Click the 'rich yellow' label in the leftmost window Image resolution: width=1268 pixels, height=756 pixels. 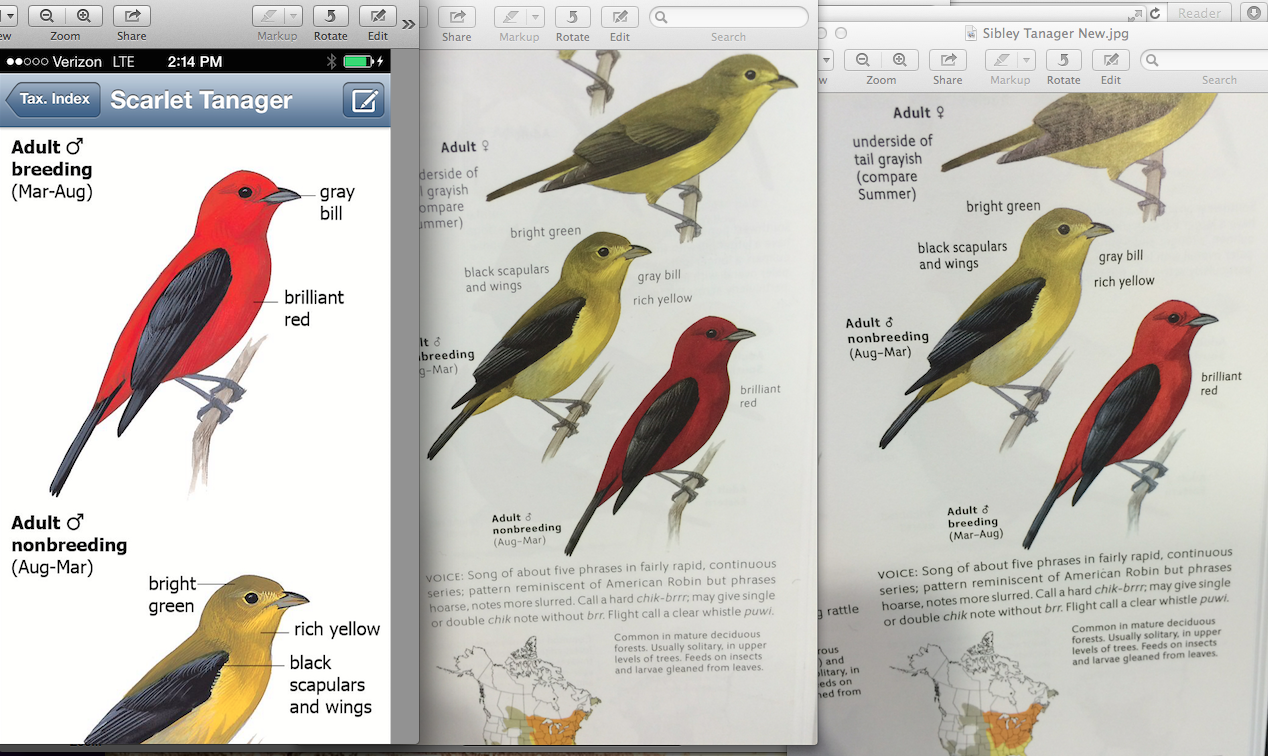coord(337,629)
